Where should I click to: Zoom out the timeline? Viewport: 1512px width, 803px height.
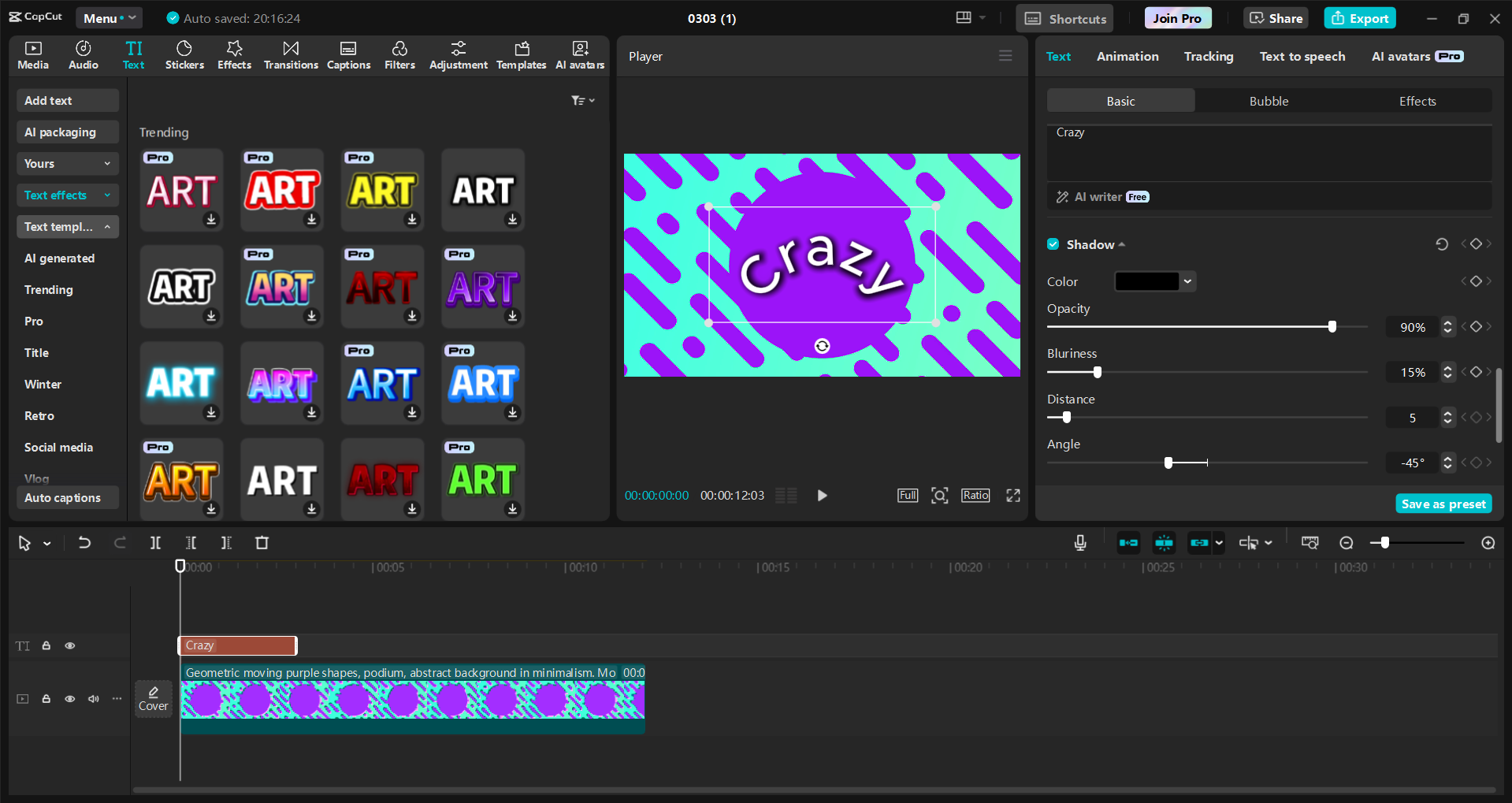point(1347,543)
